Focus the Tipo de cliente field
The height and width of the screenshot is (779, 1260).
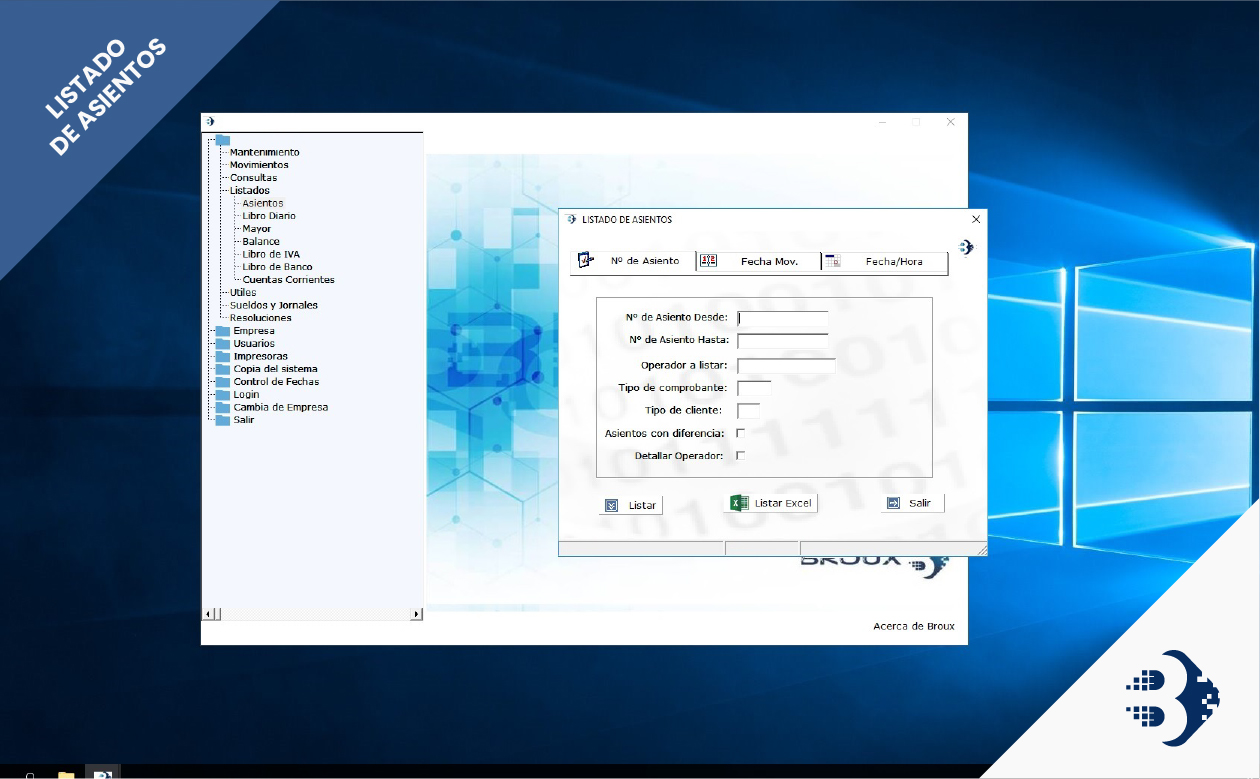tap(748, 410)
